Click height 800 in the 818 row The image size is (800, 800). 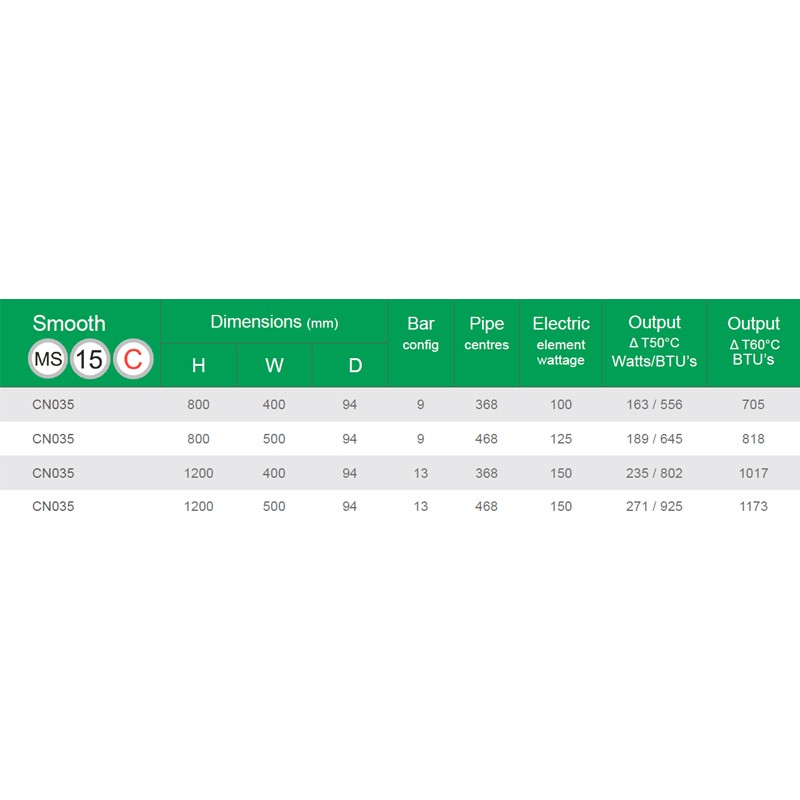(x=198, y=439)
